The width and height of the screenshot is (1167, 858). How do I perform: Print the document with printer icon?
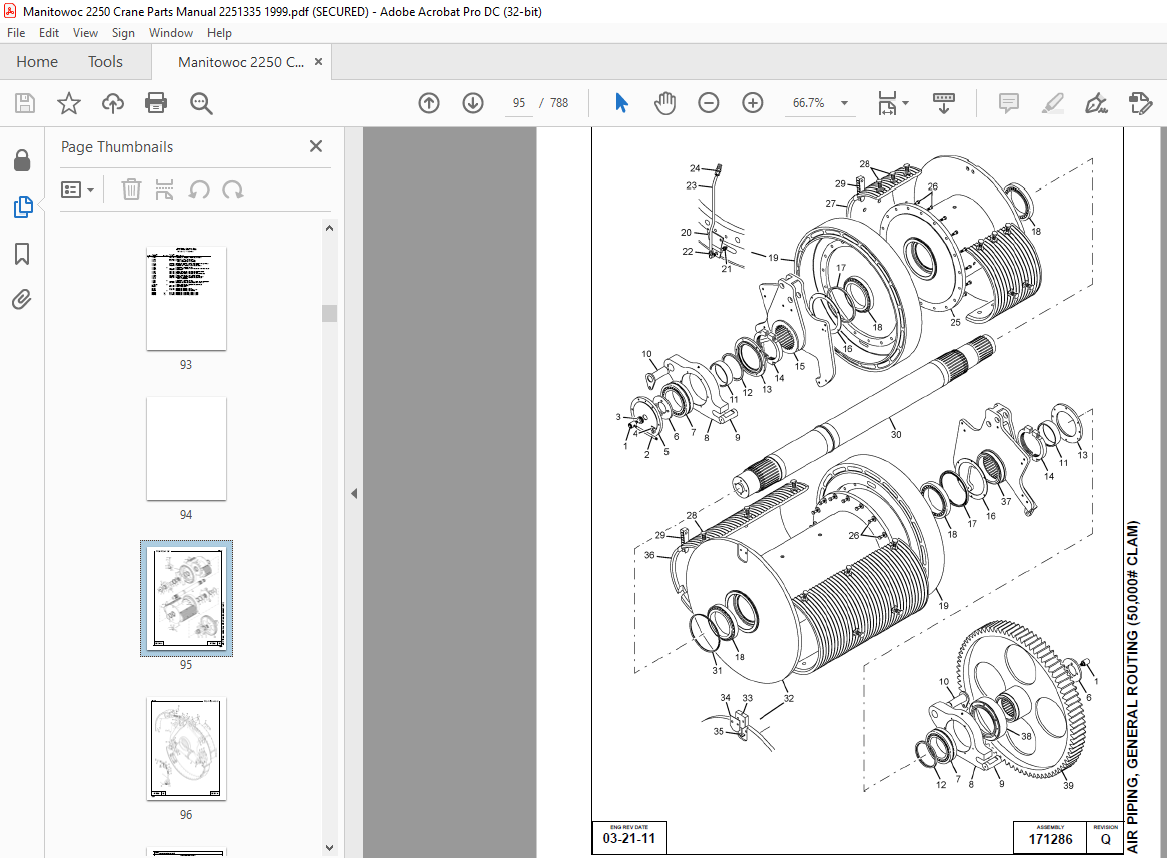pos(156,103)
